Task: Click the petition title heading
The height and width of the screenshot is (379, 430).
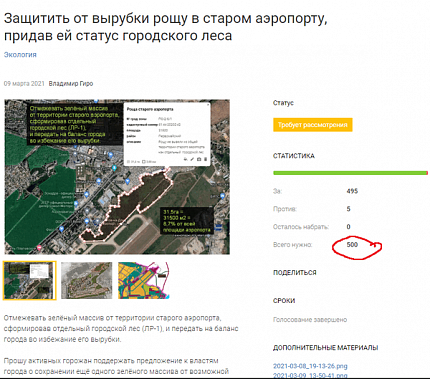Action: (166, 27)
